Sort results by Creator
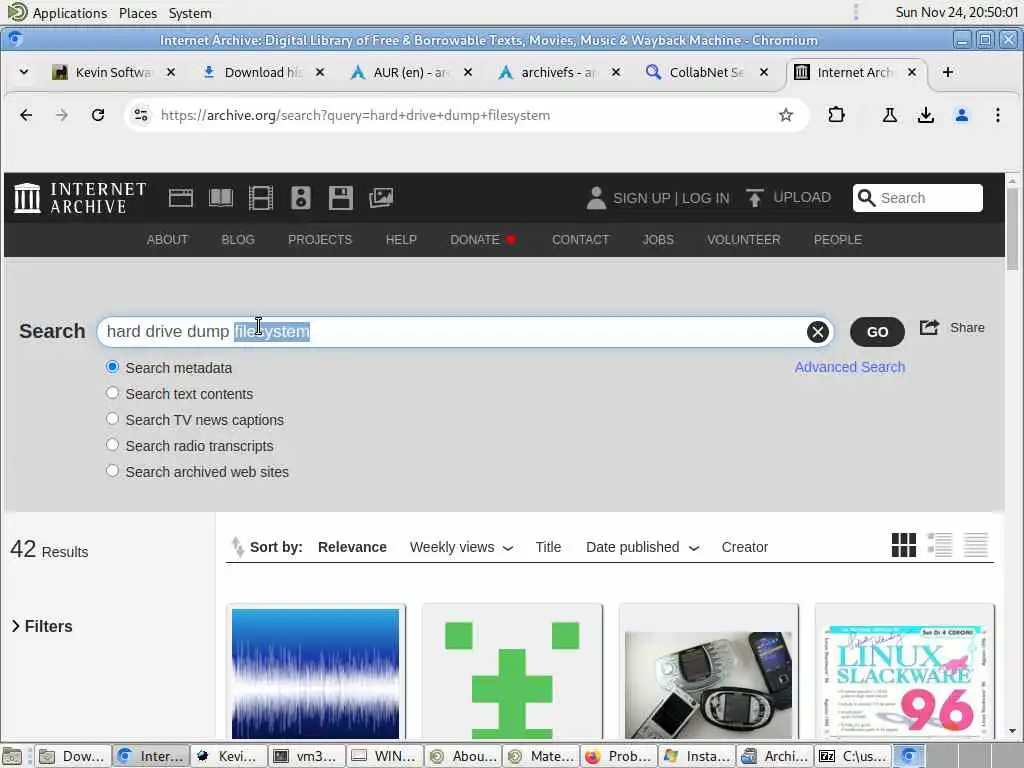 tap(744, 547)
